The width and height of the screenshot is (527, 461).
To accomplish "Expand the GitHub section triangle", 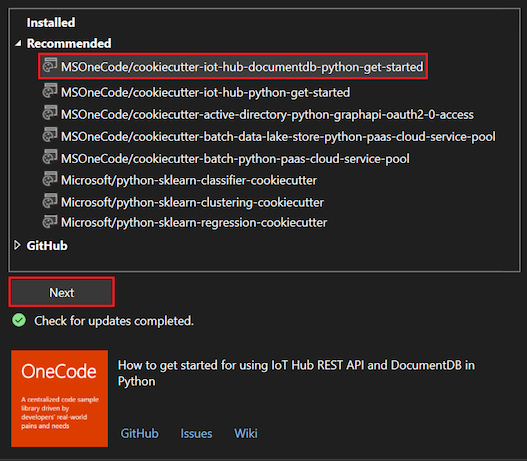I will coord(17,245).
